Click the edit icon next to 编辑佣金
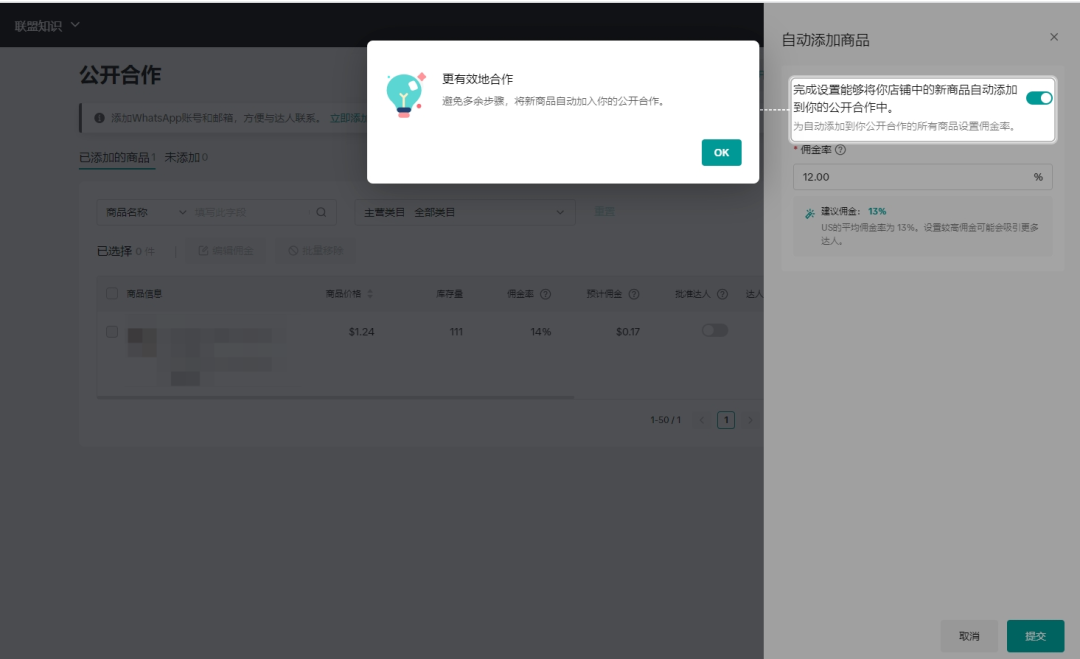 click(203, 249)
